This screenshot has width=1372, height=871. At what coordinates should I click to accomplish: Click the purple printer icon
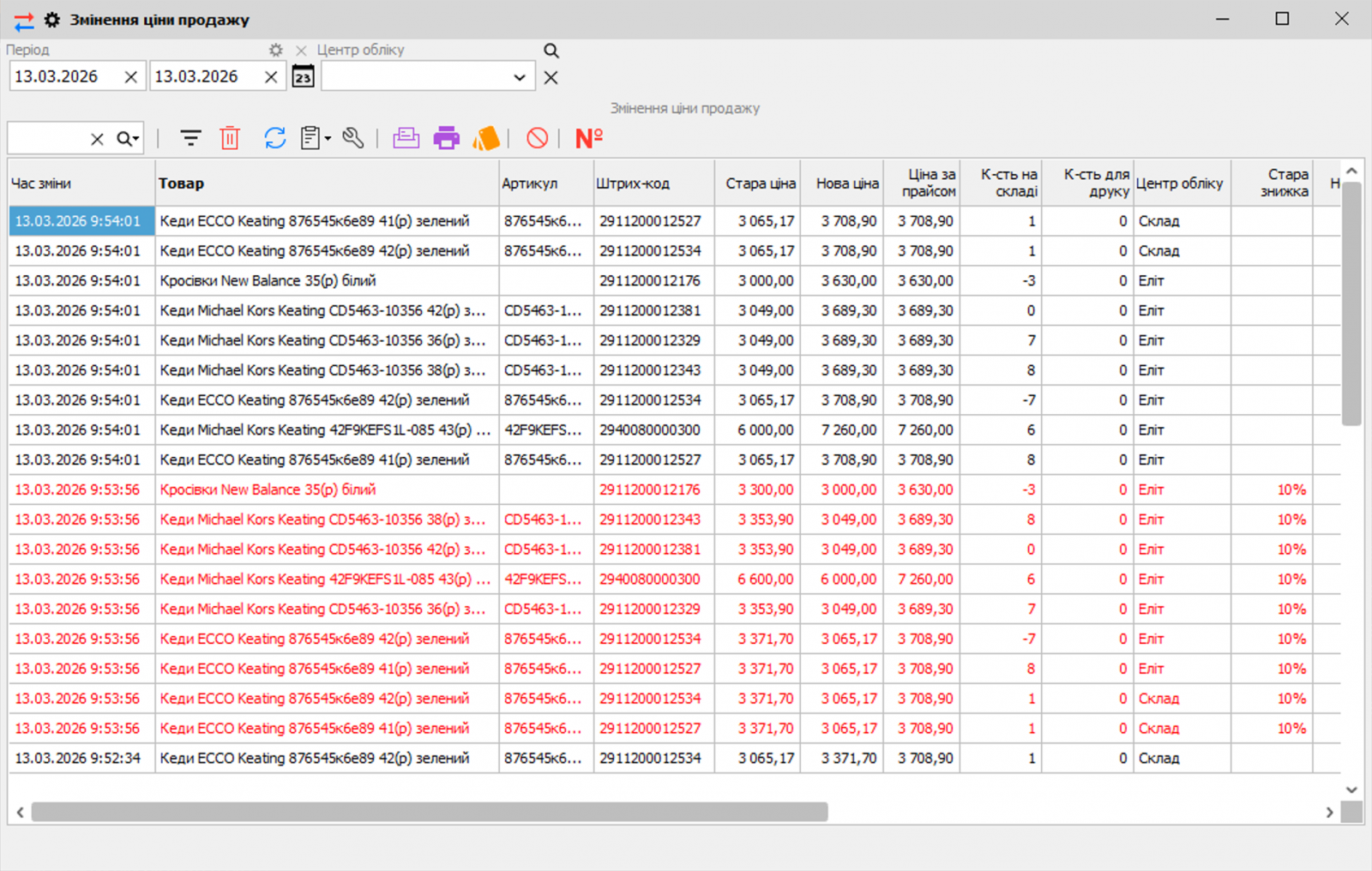[x=446, y=138]
